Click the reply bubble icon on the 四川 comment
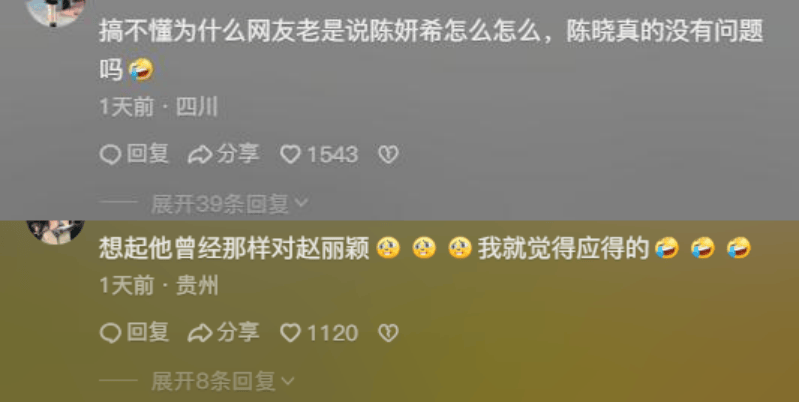The width and height of the screenshot is (800, 402). pos(110,155)
